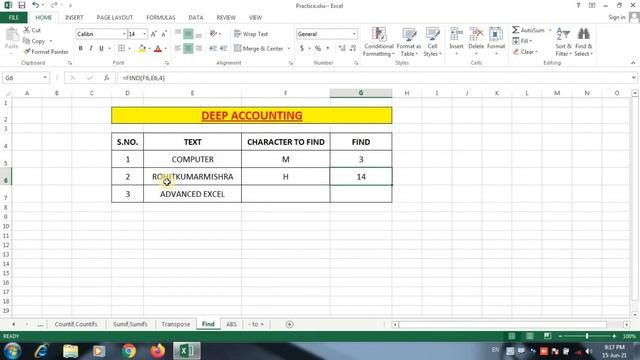Click the Windows Start button

[12, 351]
